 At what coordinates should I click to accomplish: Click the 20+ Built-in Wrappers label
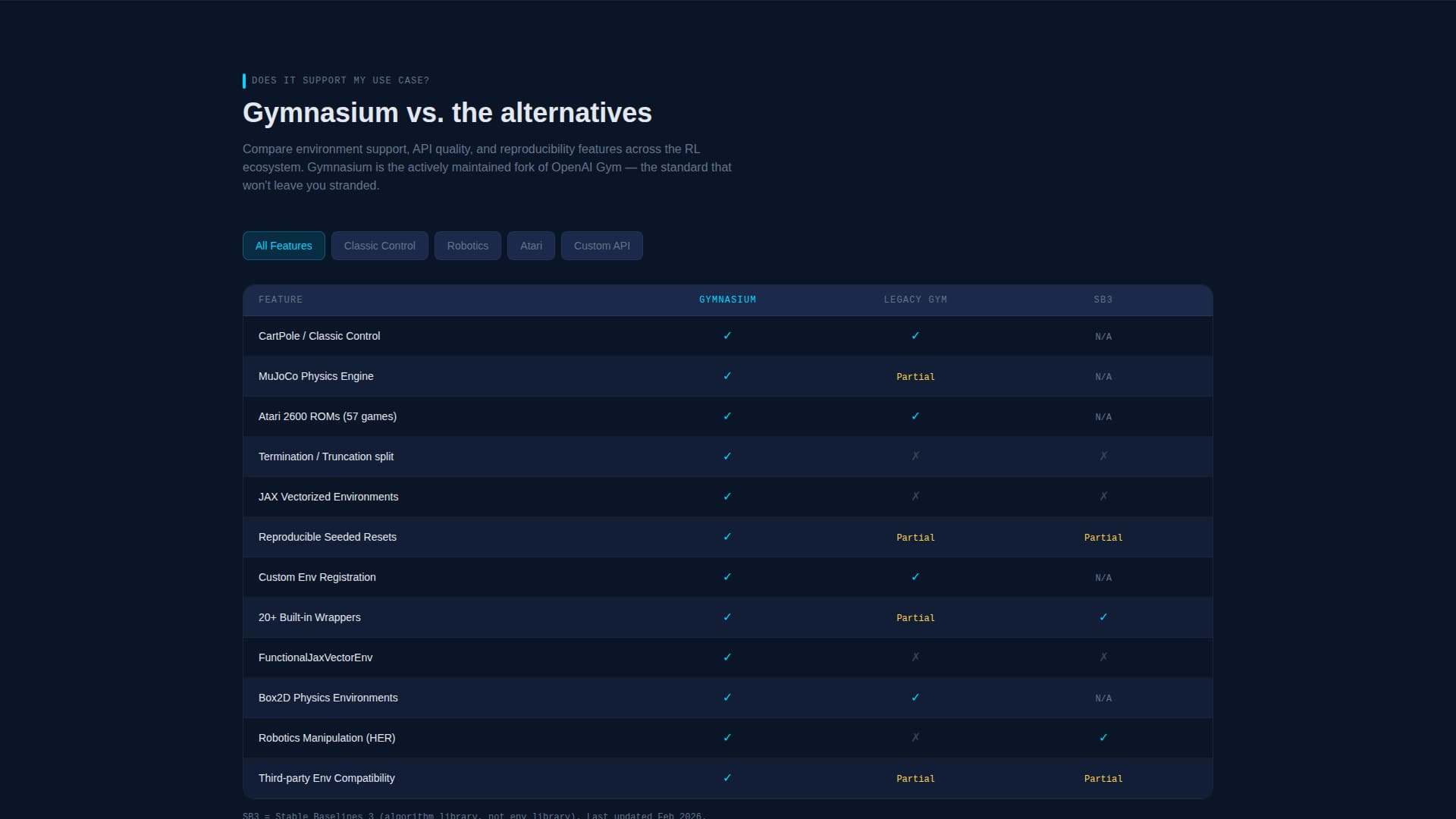click(x=309, y=617)
